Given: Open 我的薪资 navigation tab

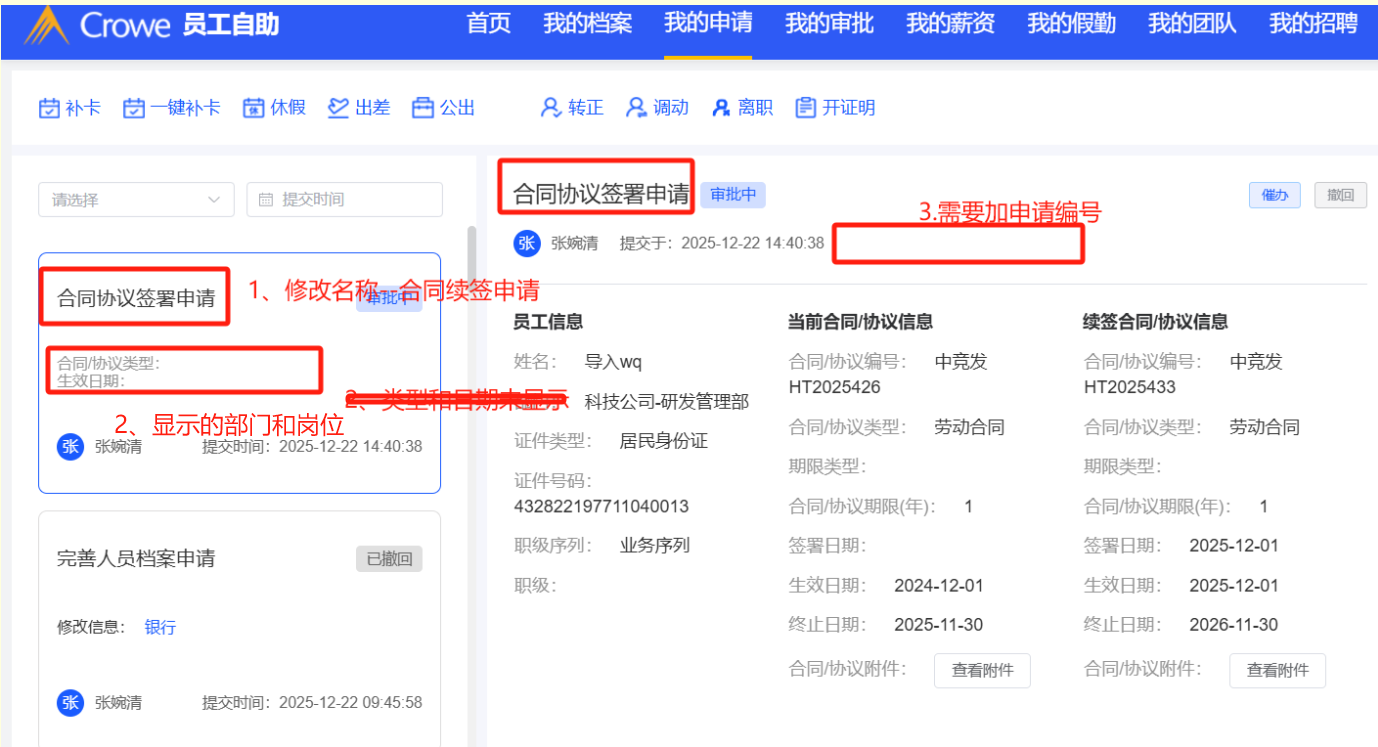Looking at the screenshot, I should pyautogui.click(x=950, y=24).
